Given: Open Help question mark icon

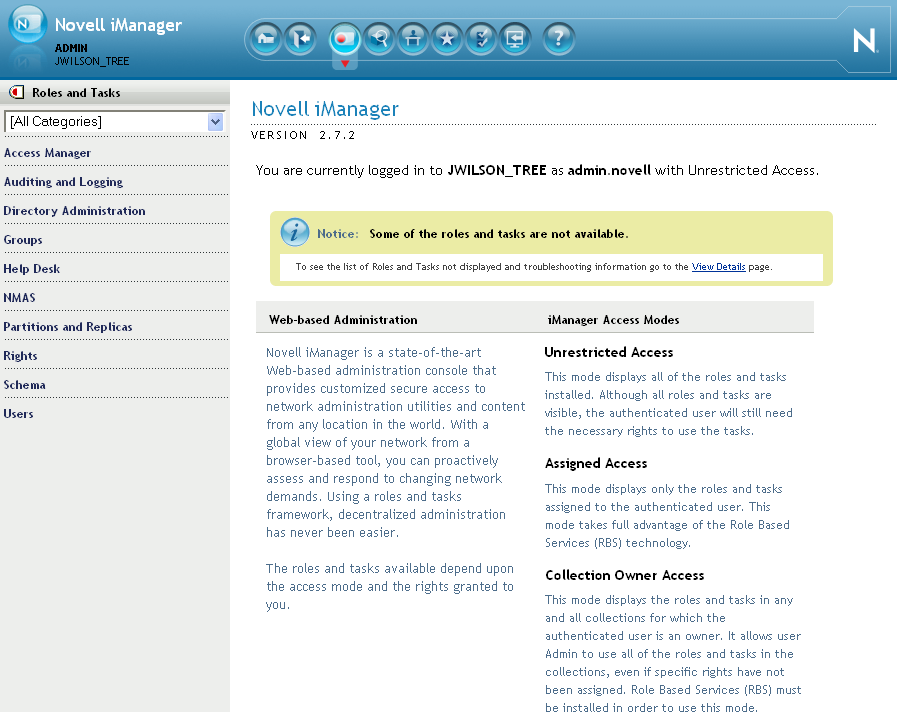Looking at the screenshot, I should 558,39.
